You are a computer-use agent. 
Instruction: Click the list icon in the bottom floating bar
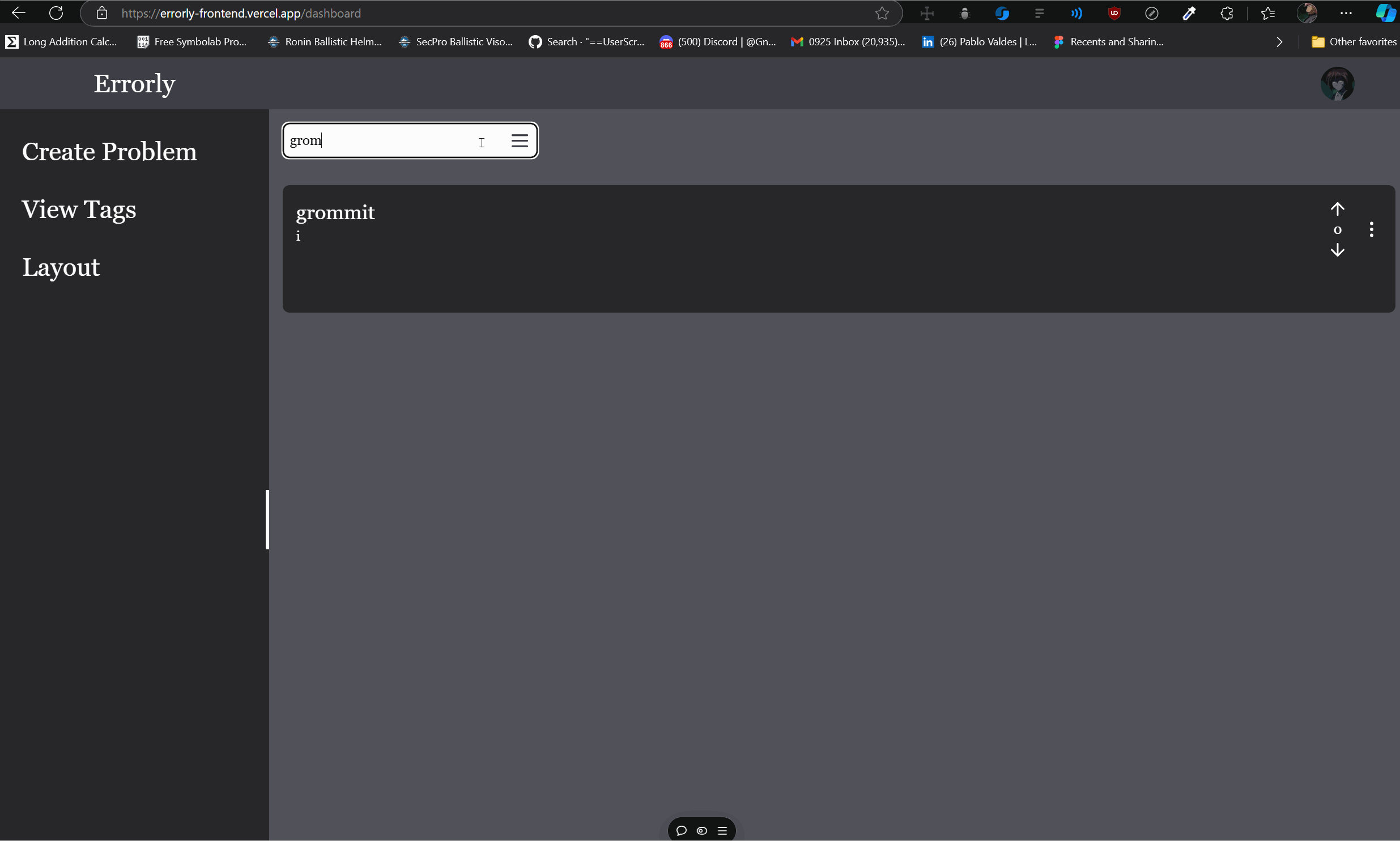point(723,830)
